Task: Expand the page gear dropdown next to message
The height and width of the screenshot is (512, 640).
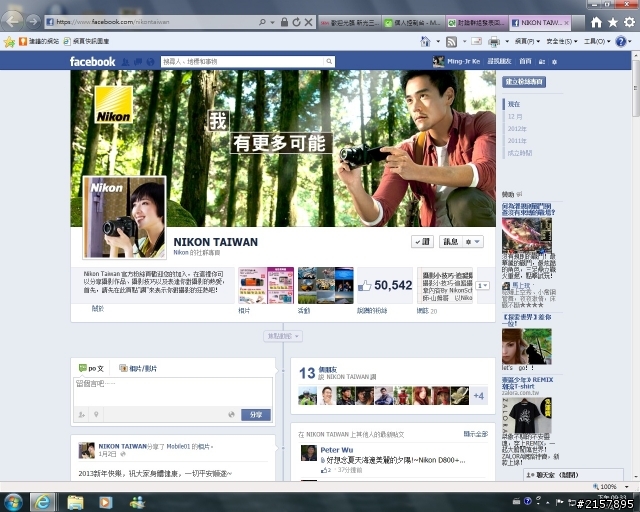Action: 473,242
